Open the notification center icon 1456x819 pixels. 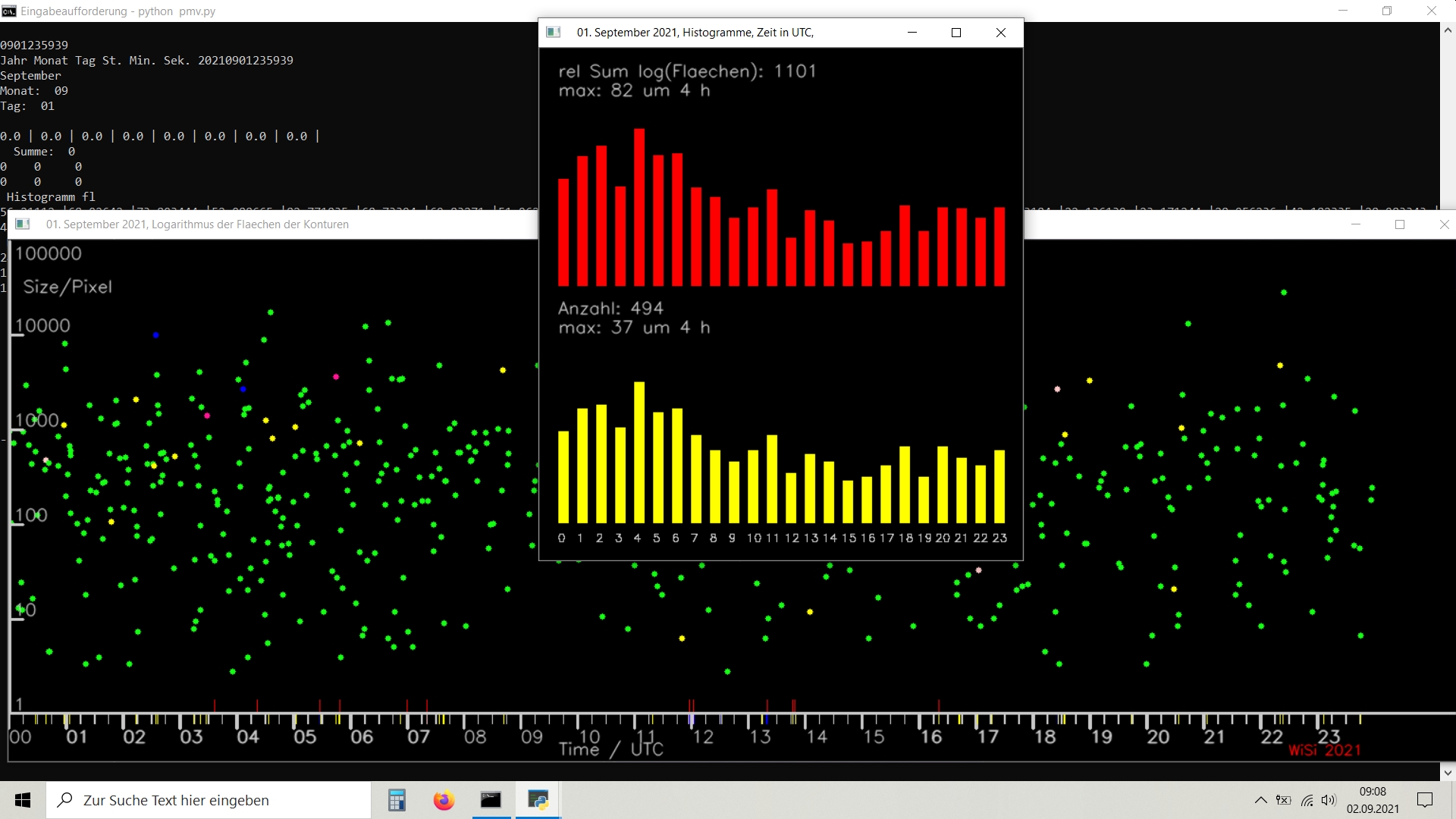tap(1425, 800)
